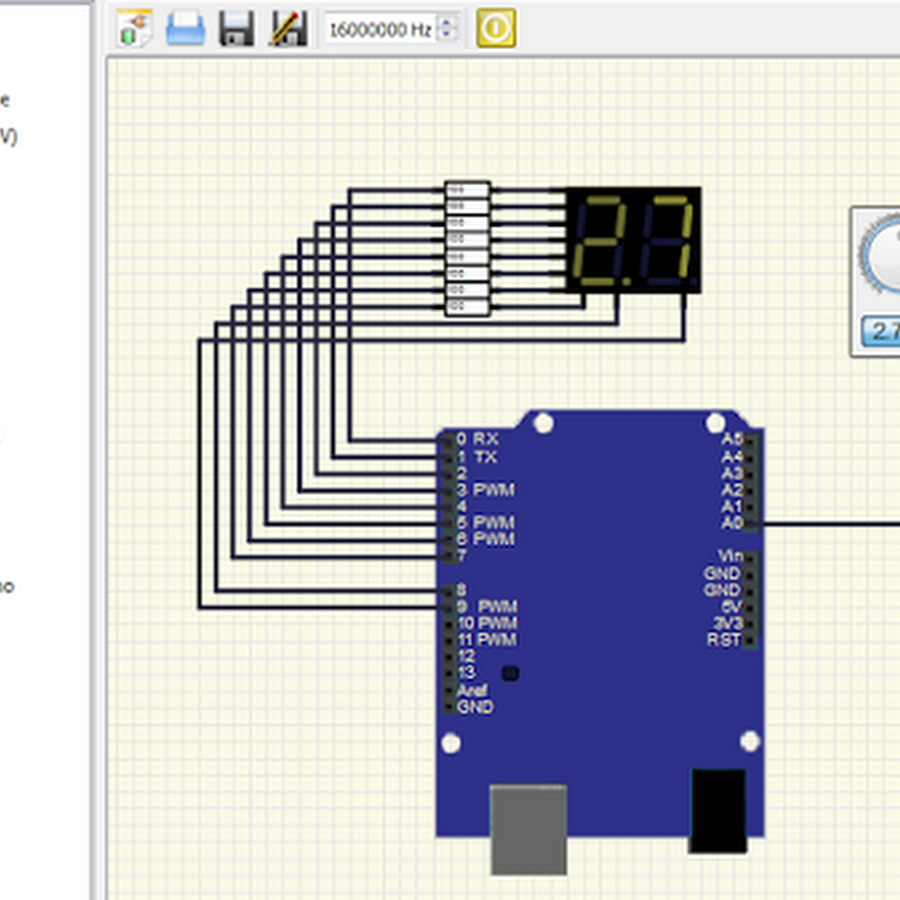The width and height of the screenshot is (900, 900).
Task: Click the New Circuit toolbar icon
Action: click(135, 29)
